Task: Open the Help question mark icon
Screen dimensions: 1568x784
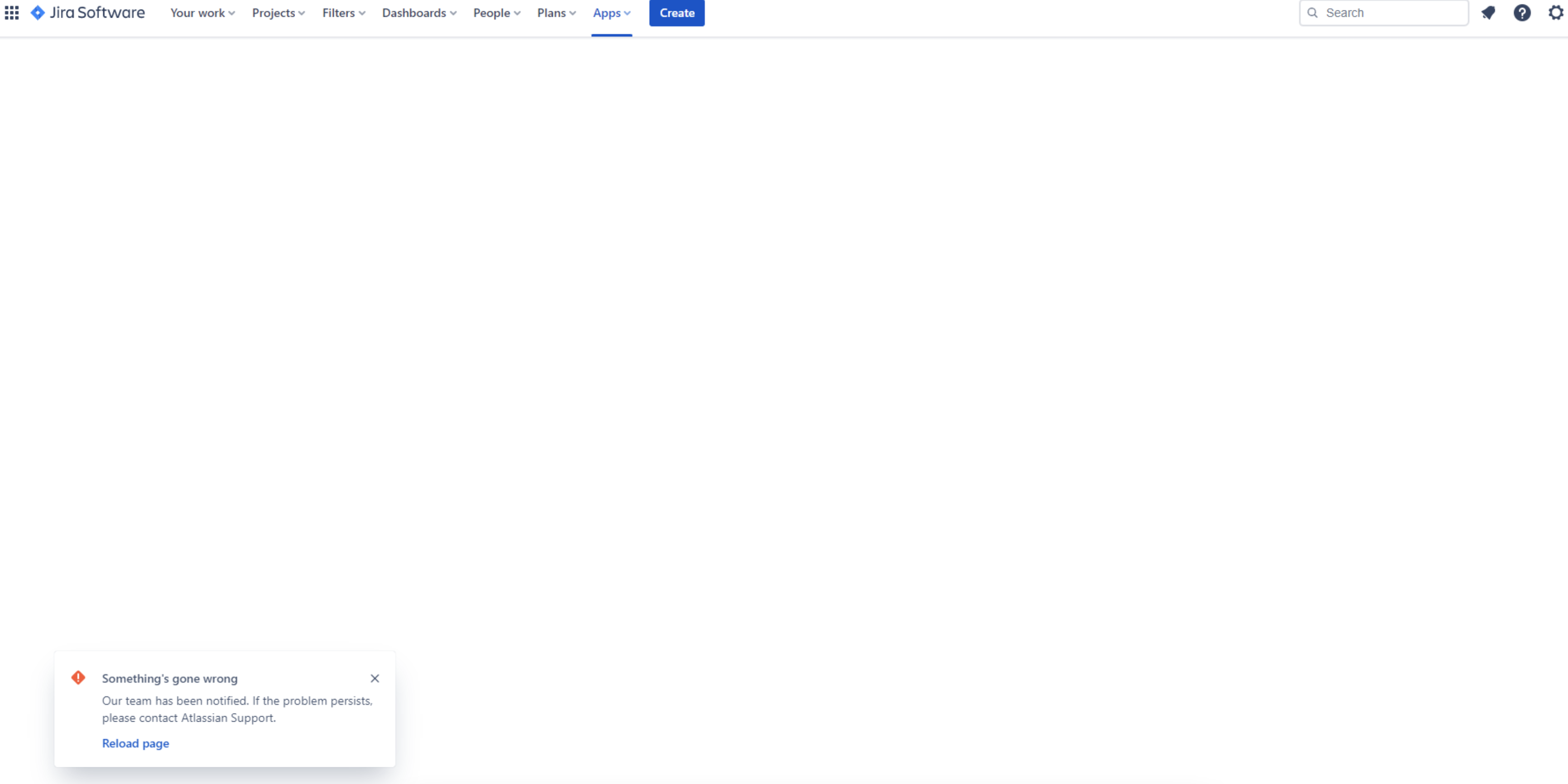Action: coord(1522,13)
